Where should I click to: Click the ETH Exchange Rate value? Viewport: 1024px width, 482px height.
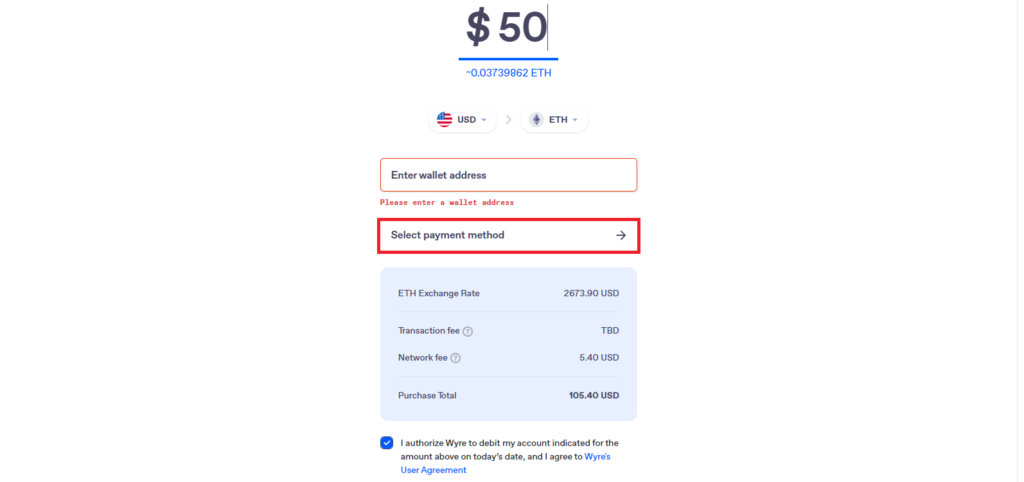(592, 293)
